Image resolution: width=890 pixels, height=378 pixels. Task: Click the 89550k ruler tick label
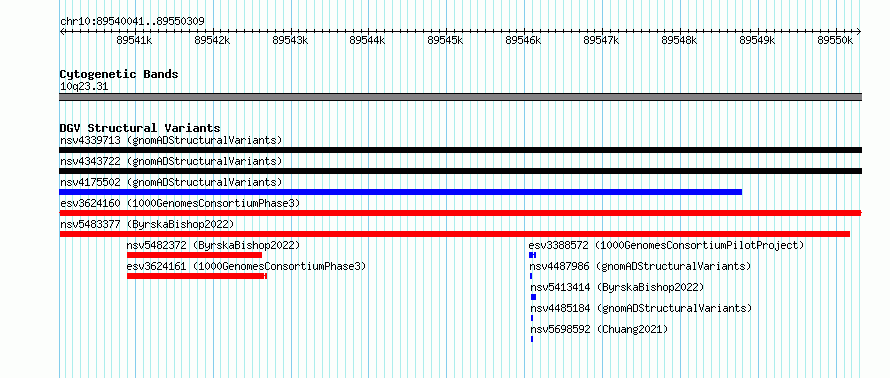(834, 40)
